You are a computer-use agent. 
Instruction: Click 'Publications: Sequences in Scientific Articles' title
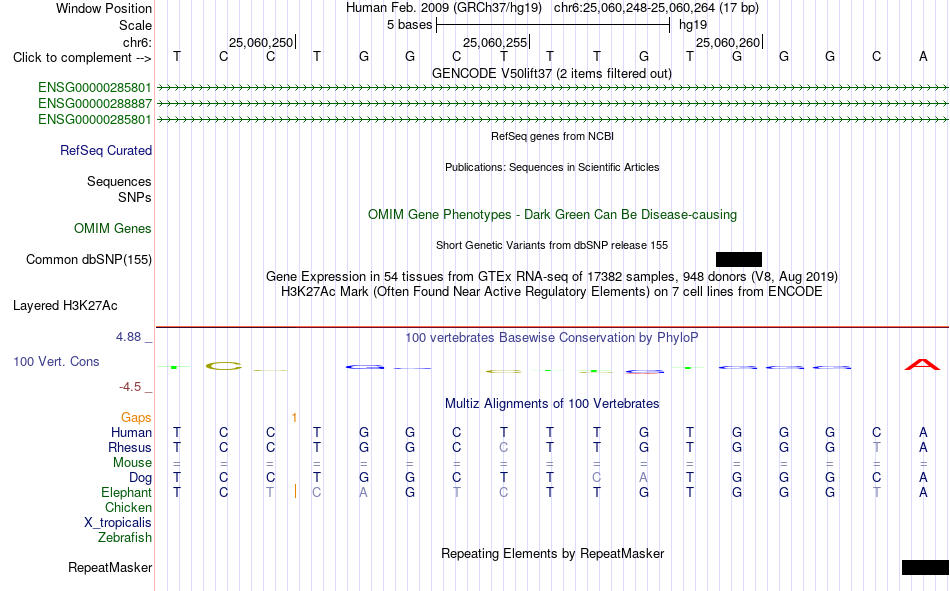[552, 167]
